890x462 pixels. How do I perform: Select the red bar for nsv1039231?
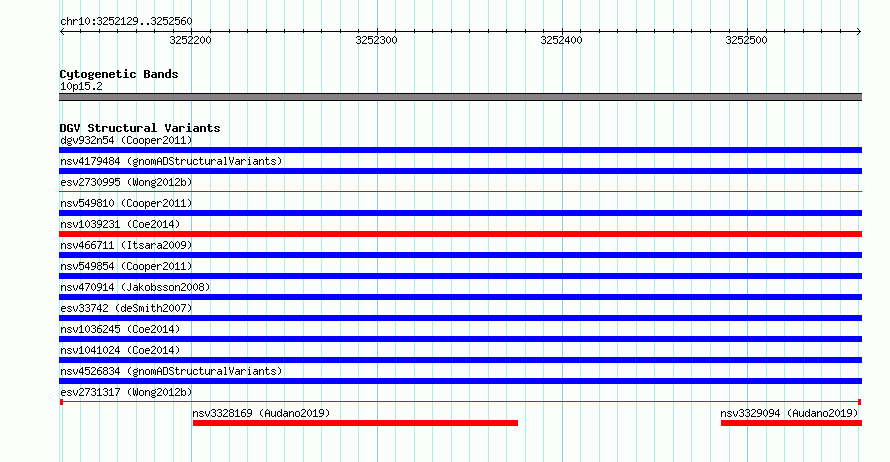(460, 234)
